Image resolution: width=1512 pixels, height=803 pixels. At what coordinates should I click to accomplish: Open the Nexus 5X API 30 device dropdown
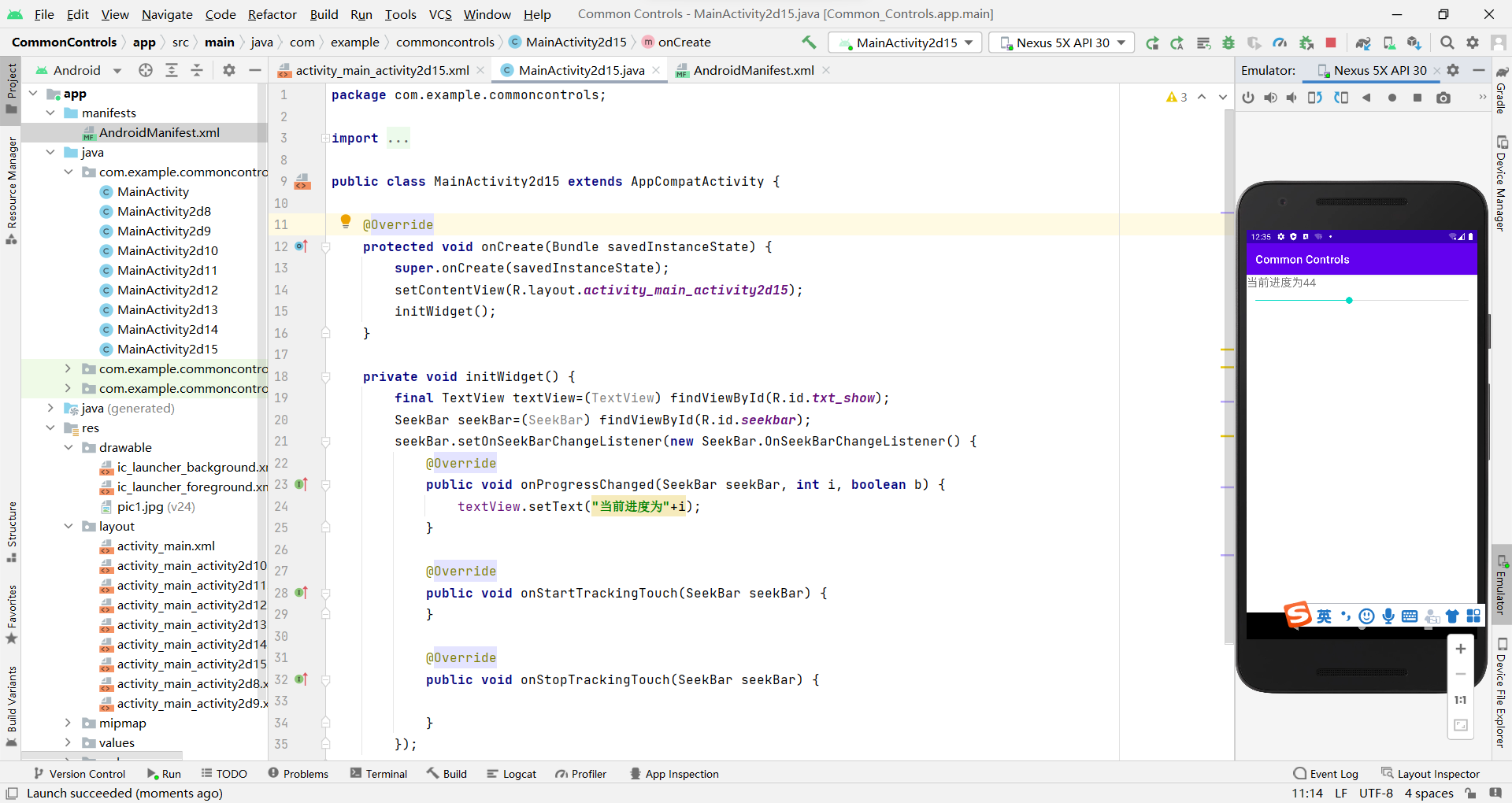point(1061,43)
